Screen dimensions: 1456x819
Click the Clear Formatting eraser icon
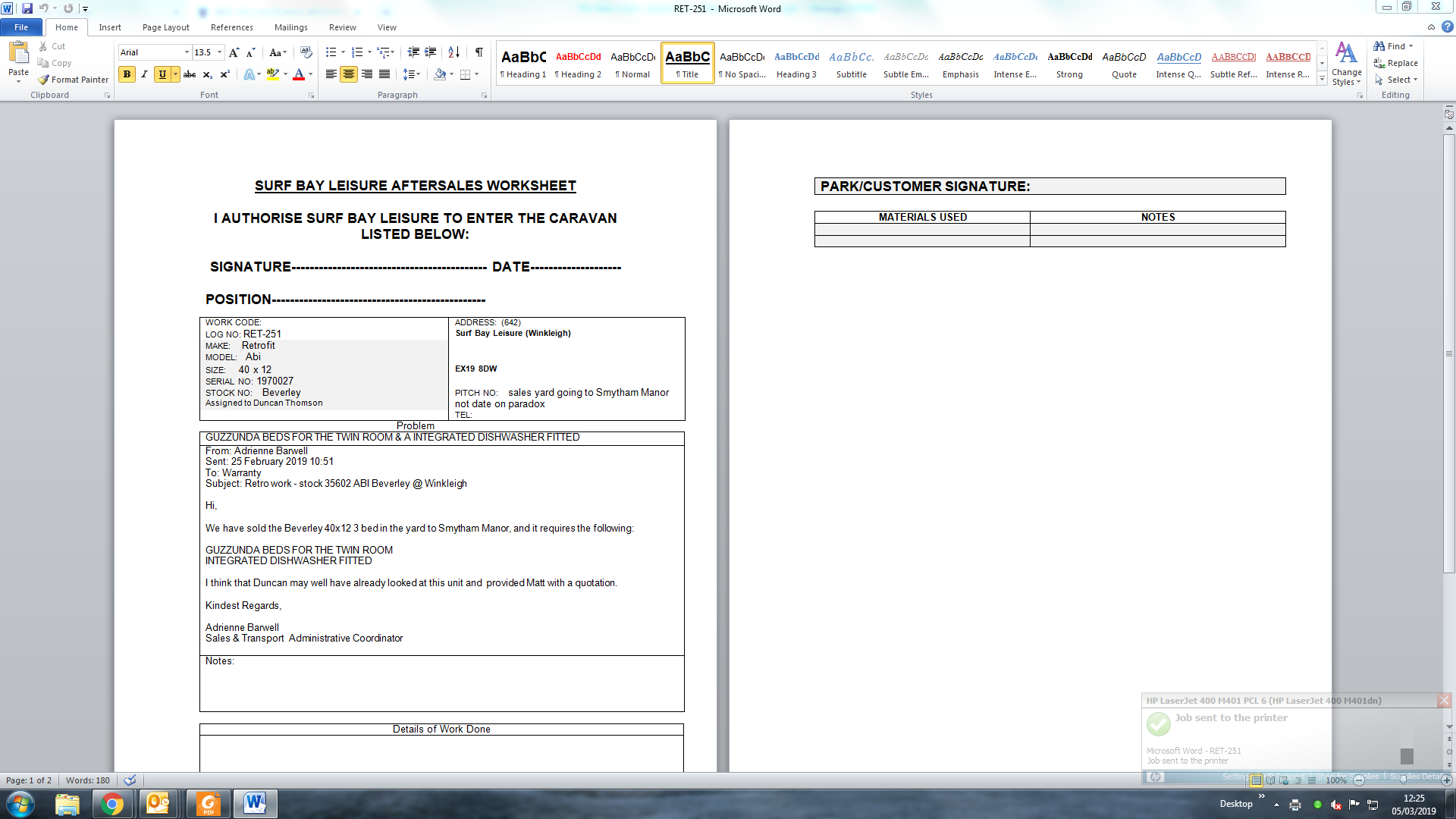pos(306,52)
